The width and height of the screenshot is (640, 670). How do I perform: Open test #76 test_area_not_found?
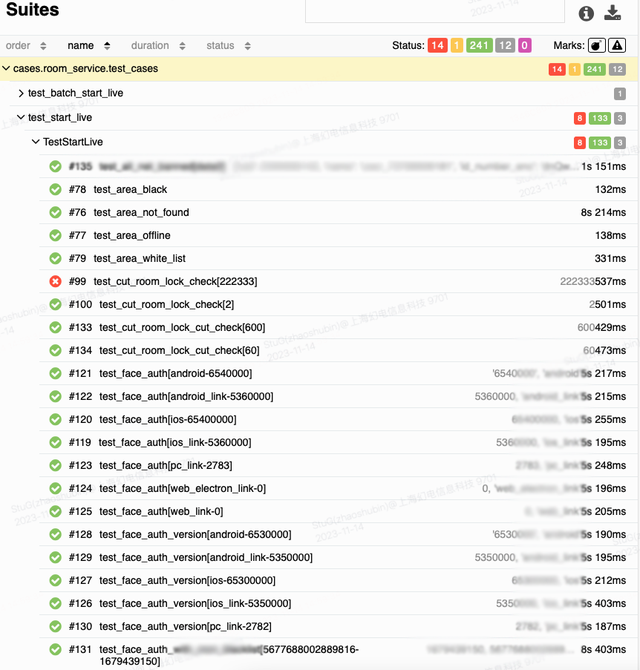tap(338, 212)
